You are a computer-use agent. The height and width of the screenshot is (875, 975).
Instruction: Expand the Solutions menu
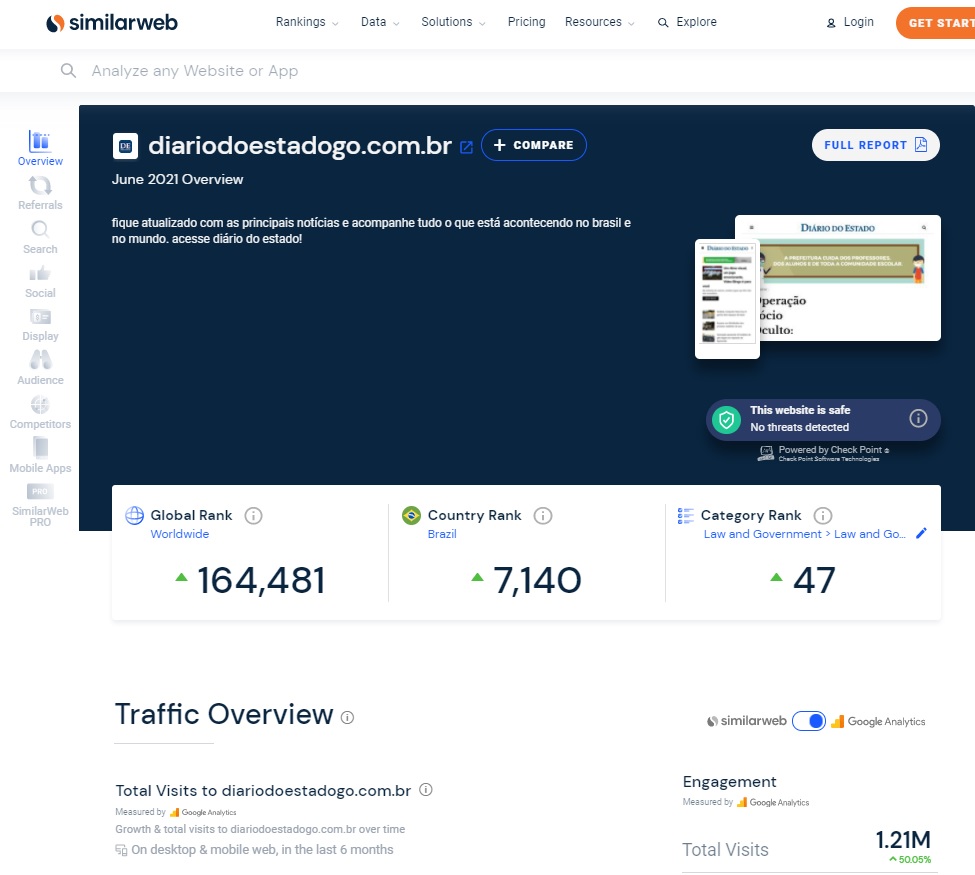tap(453, 22)
